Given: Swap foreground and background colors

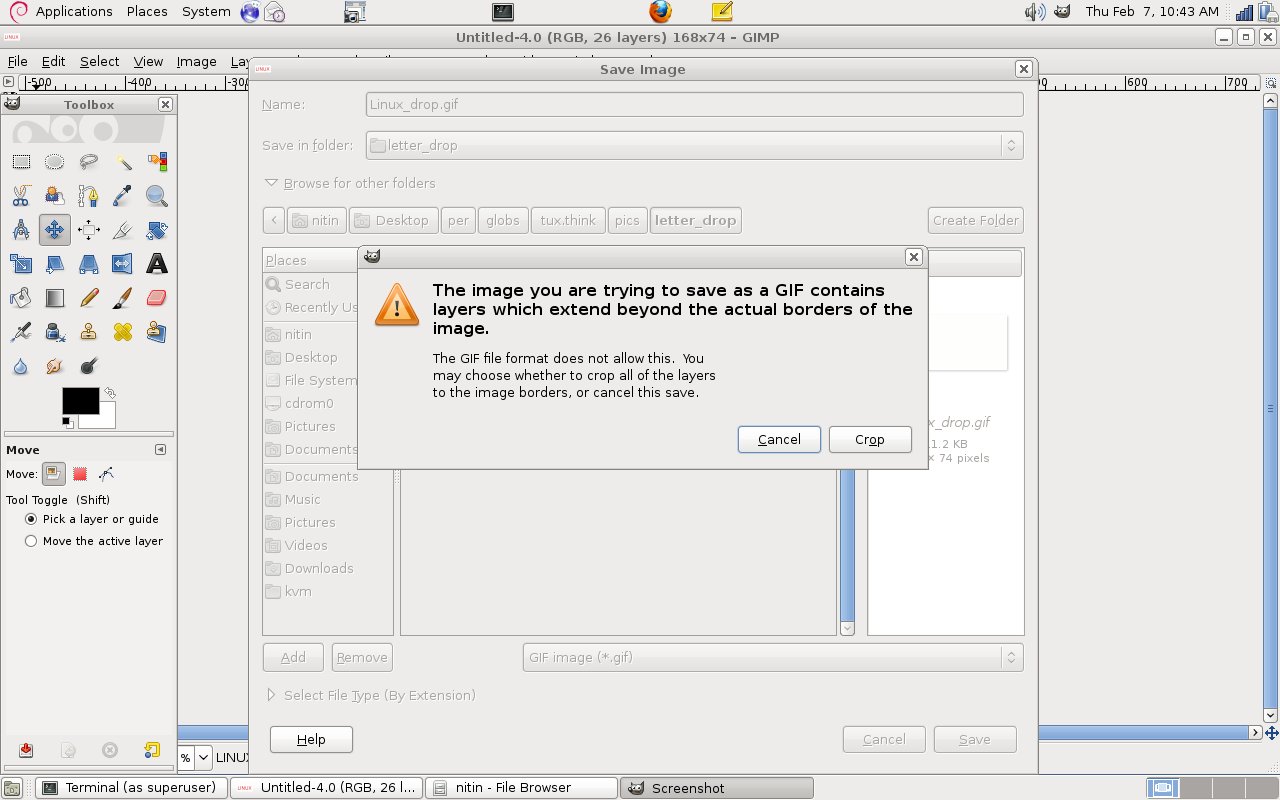Looking at the screenshot, I should pos(110,393).
